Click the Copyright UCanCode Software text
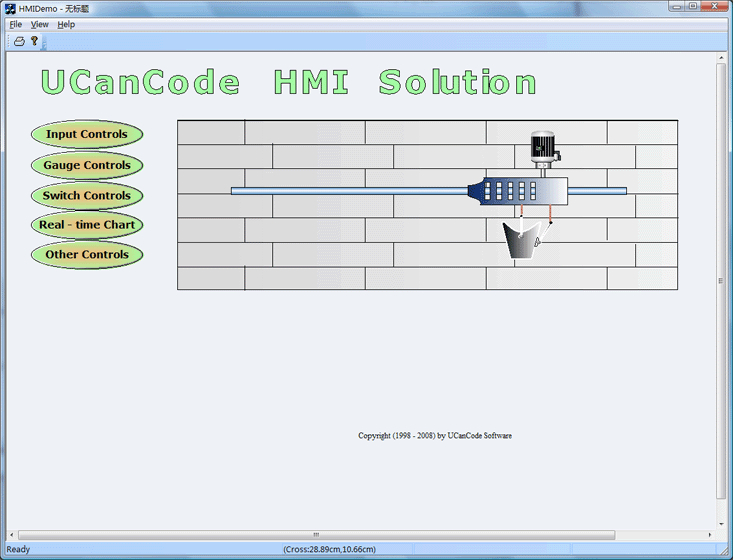The height and width of the screenshot is (560, 733). click(435, 436)
